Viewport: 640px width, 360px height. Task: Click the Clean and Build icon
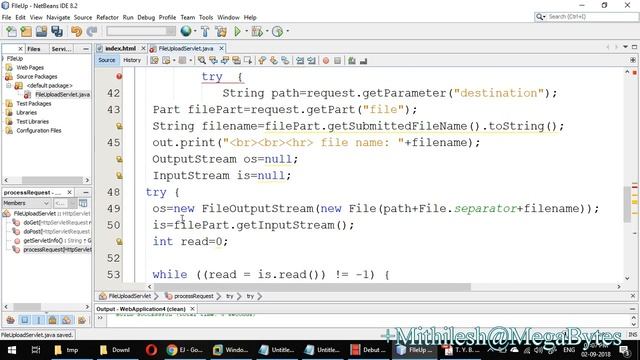click(x=221, y=31)
